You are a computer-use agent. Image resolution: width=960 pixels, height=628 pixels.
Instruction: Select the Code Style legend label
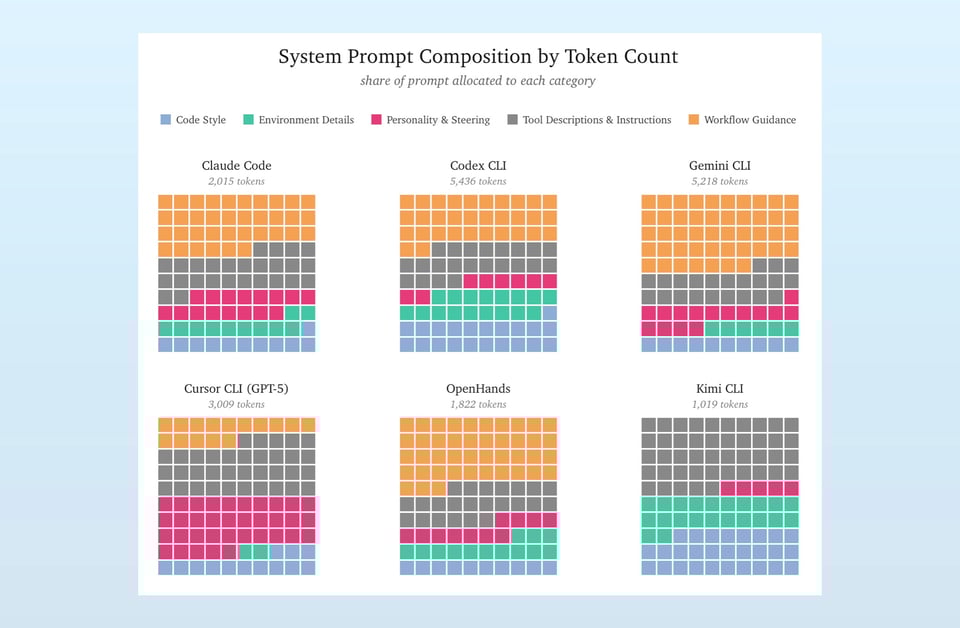pyautogui.click(x=201, y=120)
